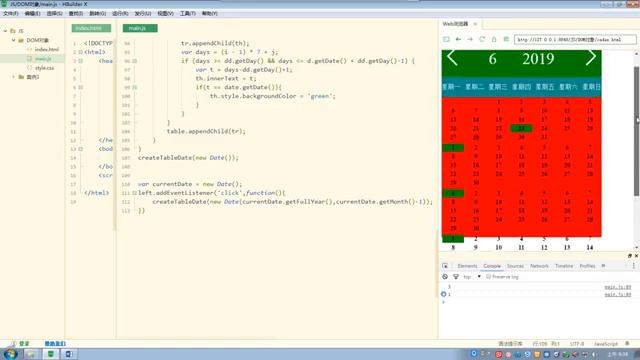The height and width of the screenshot is (360, 640).
Task: Click the year 2019 in calendar header
Action: (538, 59)
